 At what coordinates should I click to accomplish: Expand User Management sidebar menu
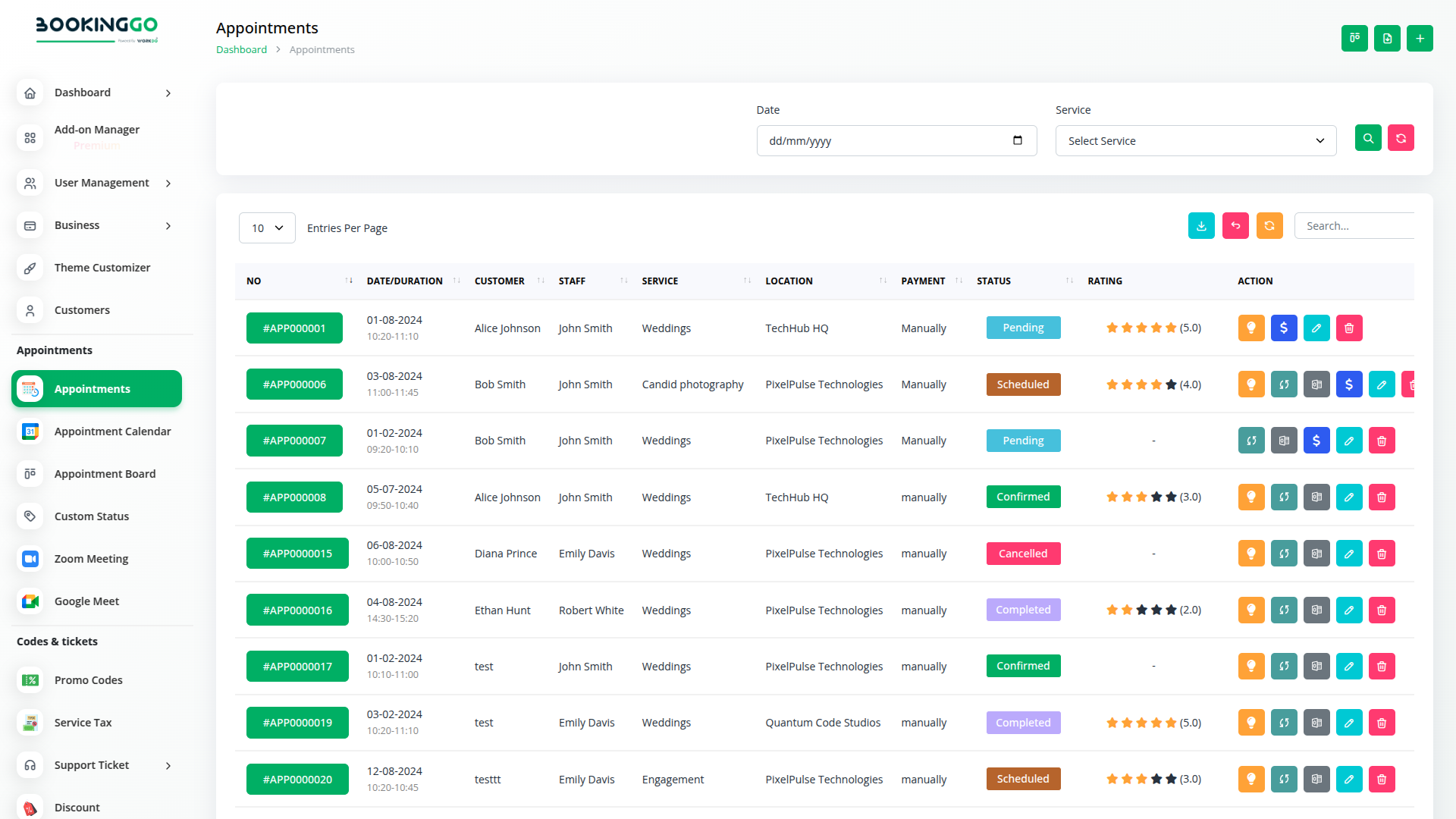coord(102,183)
